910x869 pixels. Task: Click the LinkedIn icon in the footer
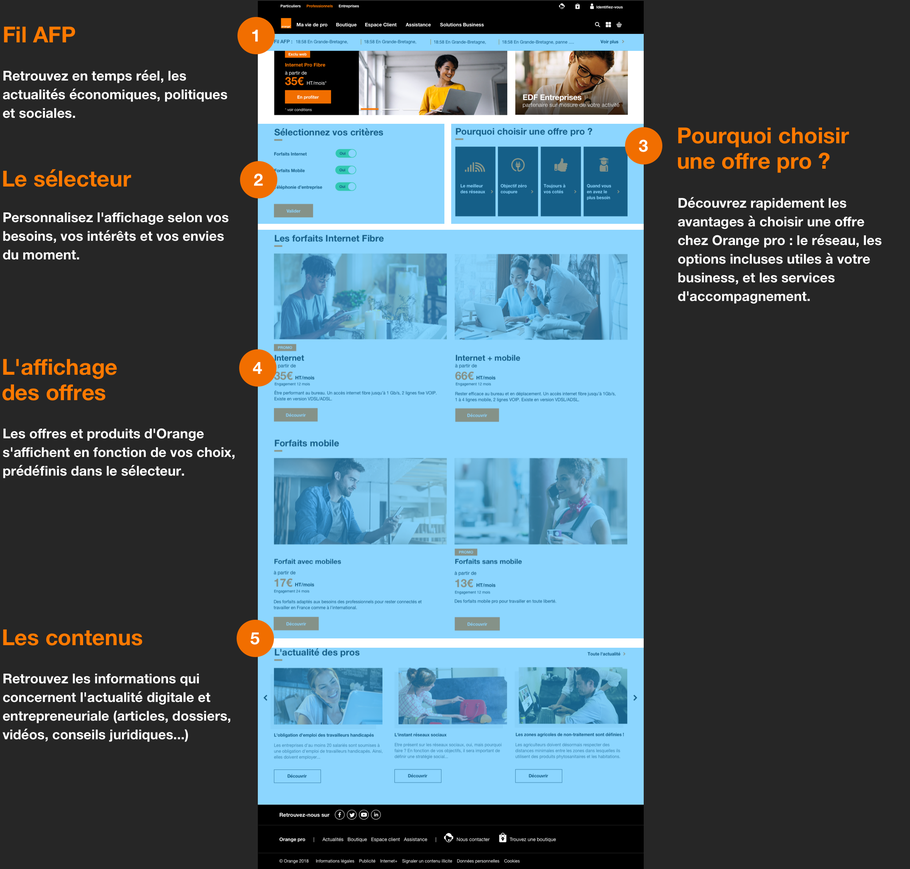click(376, 815)
